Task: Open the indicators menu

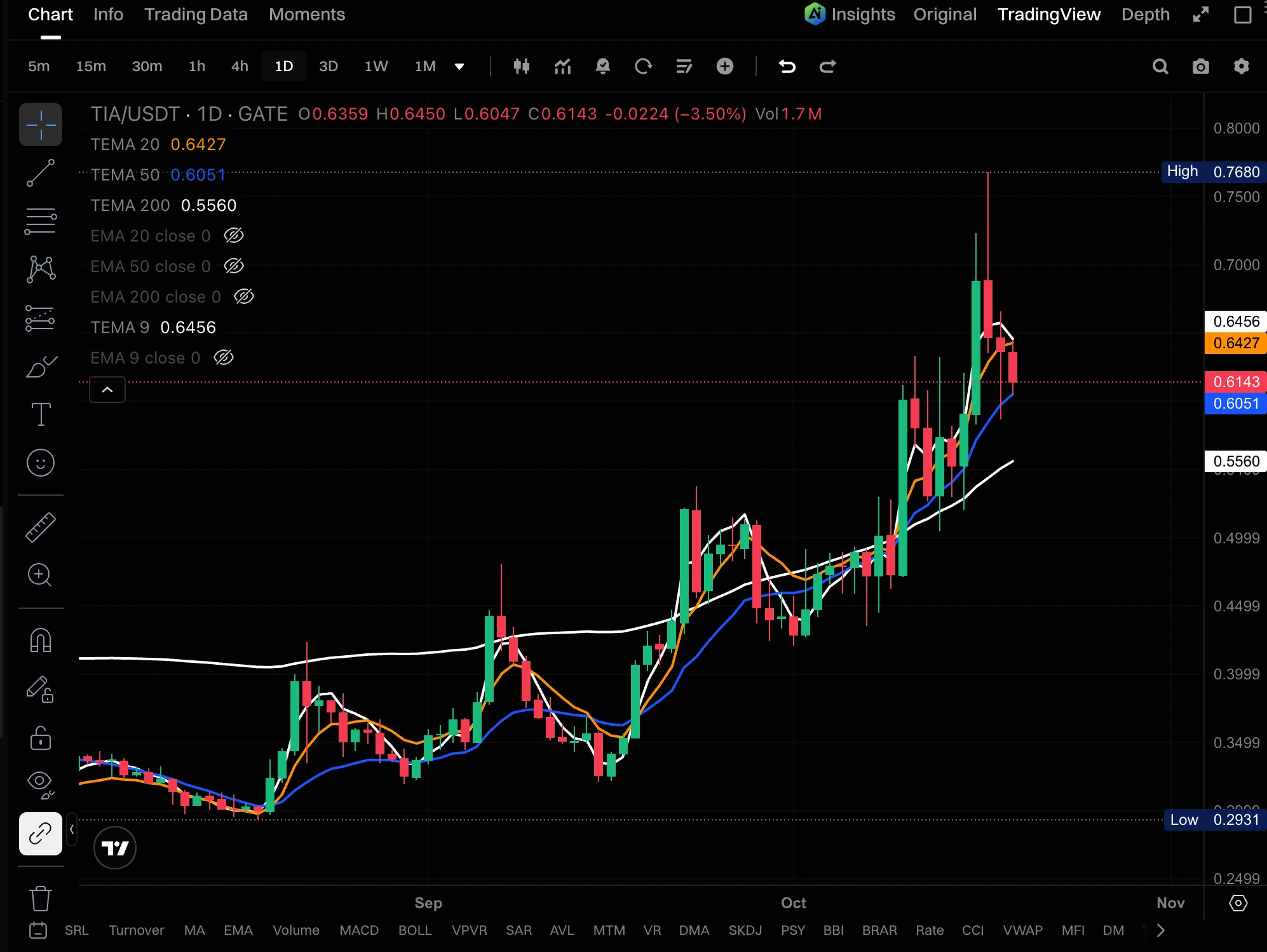Action: click(x=562, y=66)
